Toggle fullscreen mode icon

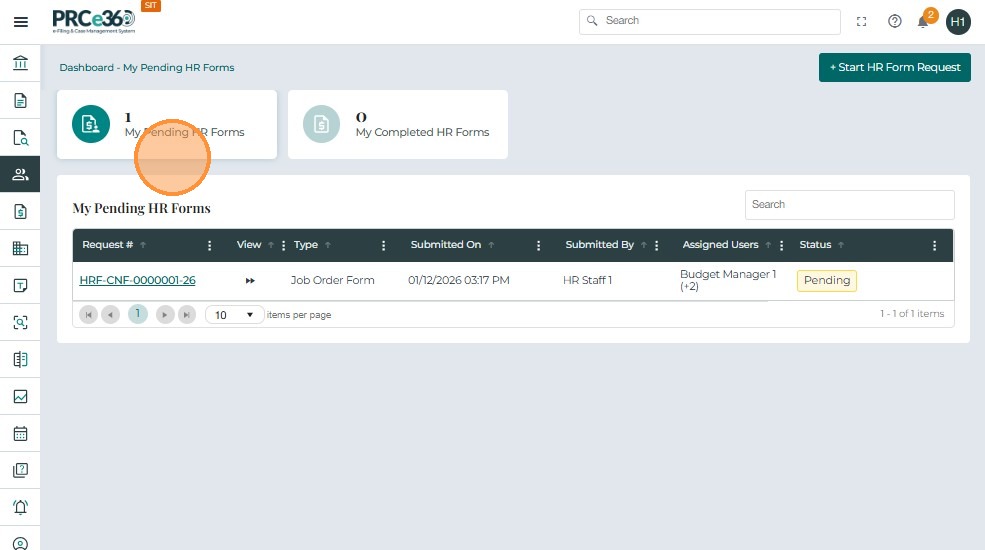point(861,22)
